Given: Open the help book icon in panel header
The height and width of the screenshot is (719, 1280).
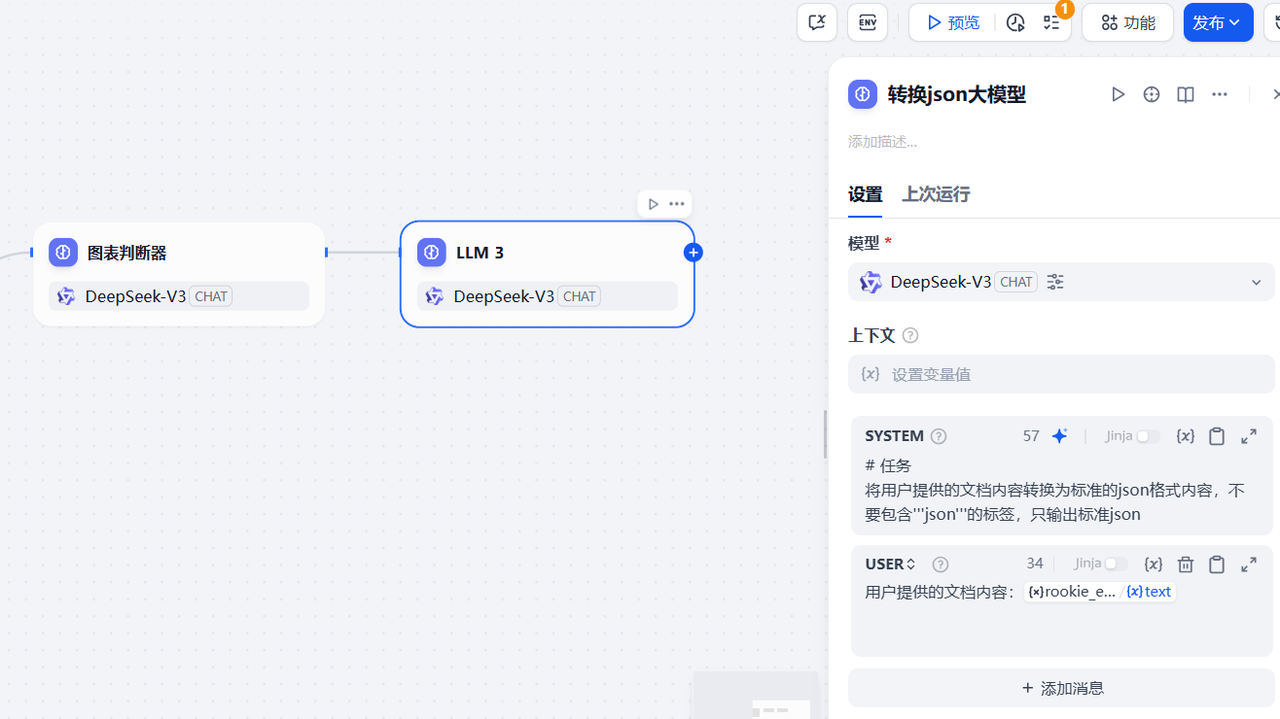Looking at the screenshot, I should point(1185,94).
